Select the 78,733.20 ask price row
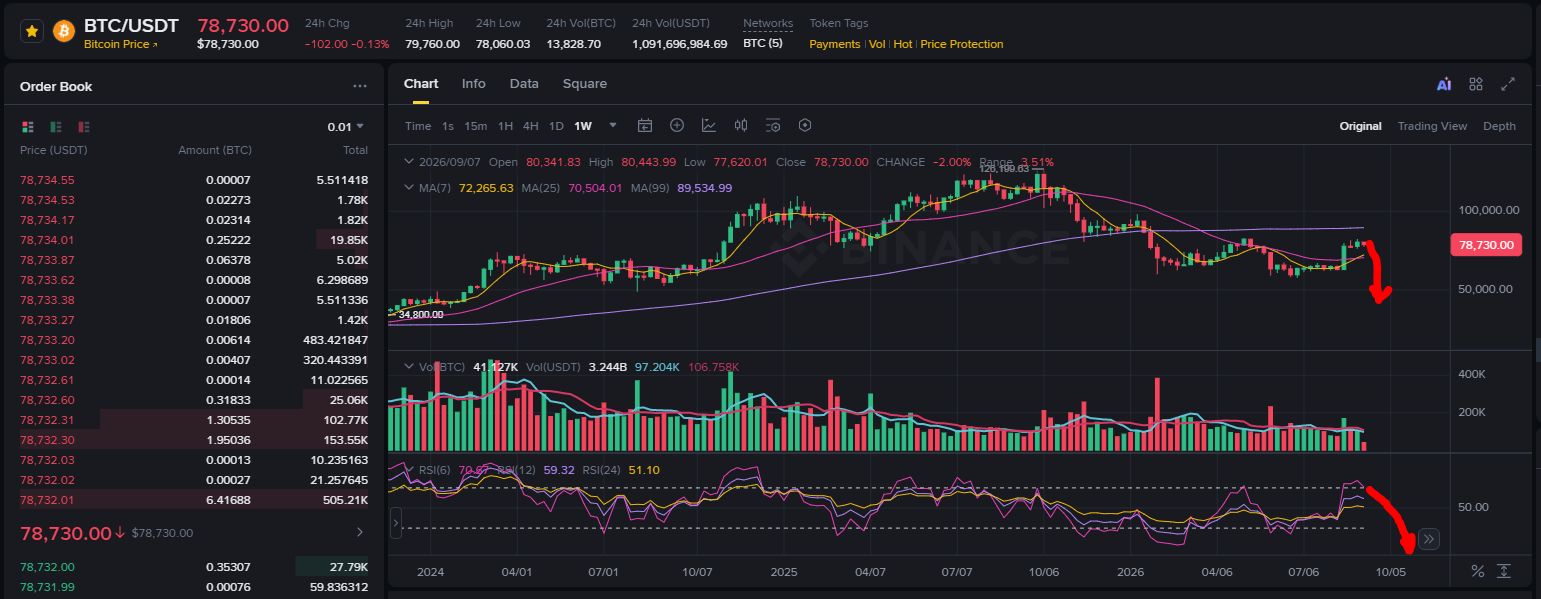 pyautogui.click(x=194, y=340)
